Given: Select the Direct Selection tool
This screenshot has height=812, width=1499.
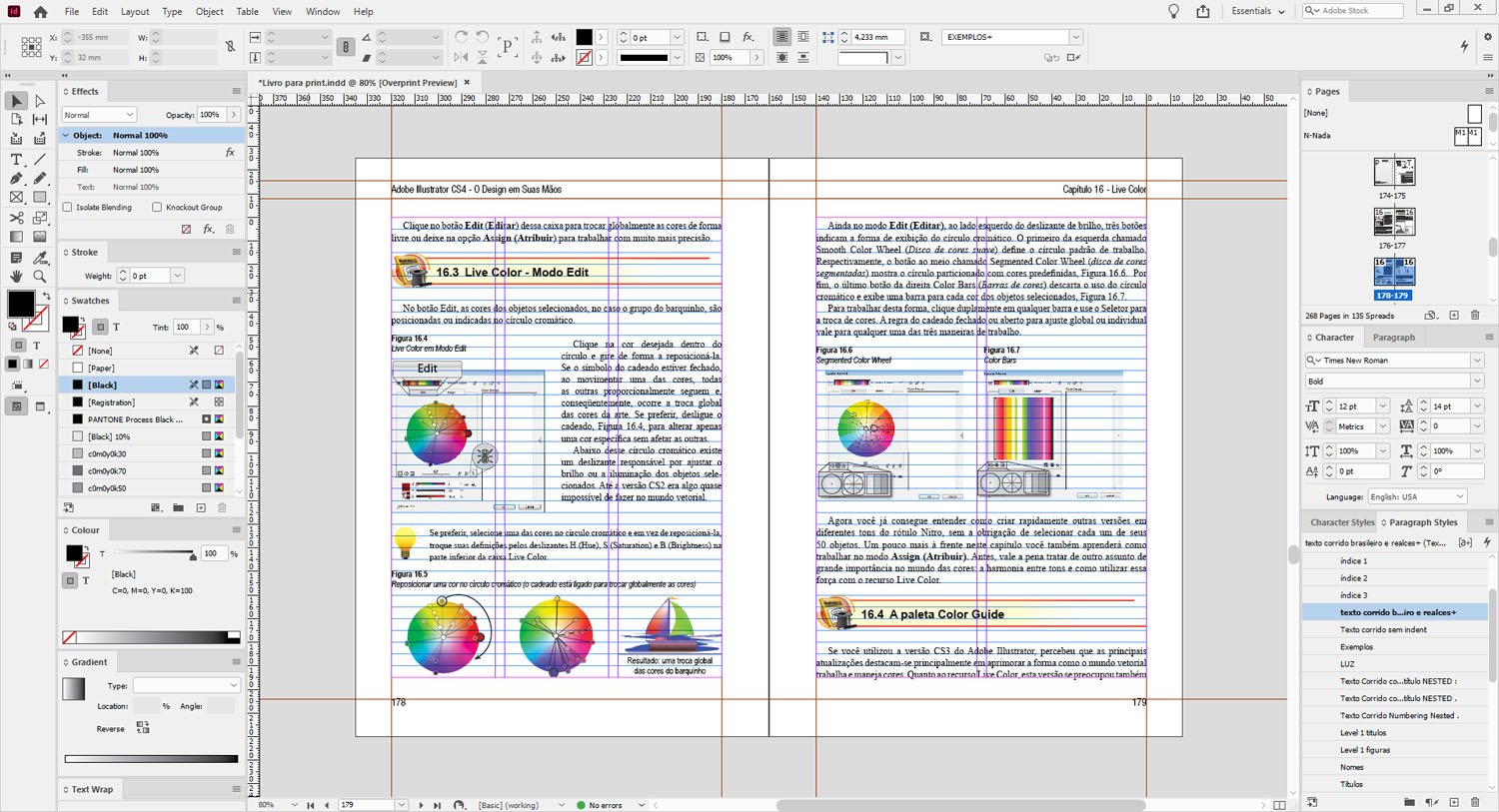Looking at the screenshot, I should pyautogui.click(x=40, y=101).
